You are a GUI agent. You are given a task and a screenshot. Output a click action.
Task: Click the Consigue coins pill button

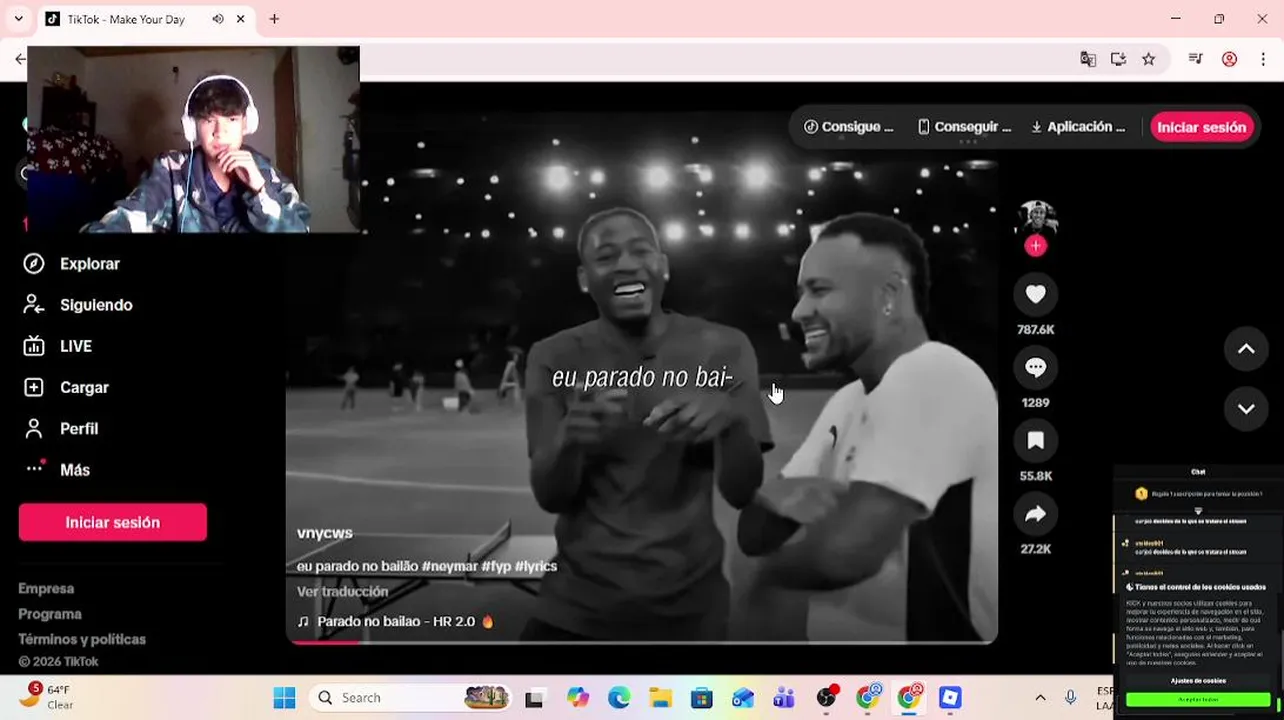pos(849,127)
